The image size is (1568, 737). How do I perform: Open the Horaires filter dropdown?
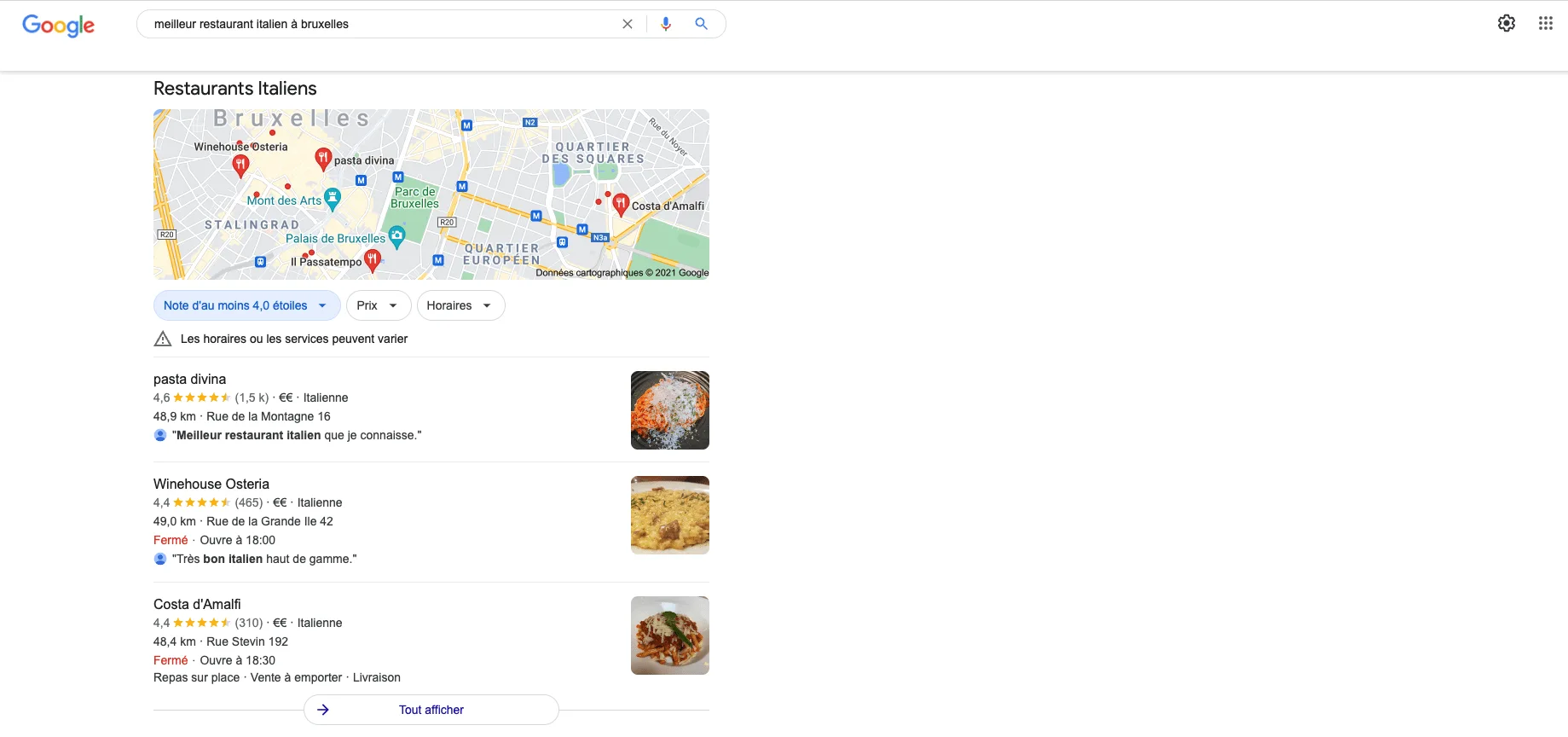click(x=460, y=305)
